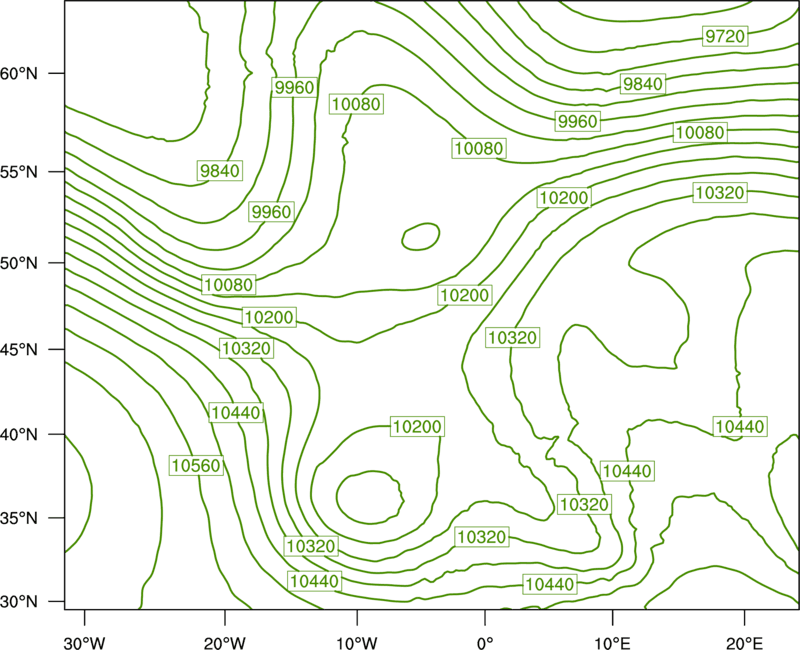Screen dimensions: 800x650
Task: Click the 40°N latitude axis label
Action: [19, 434]
